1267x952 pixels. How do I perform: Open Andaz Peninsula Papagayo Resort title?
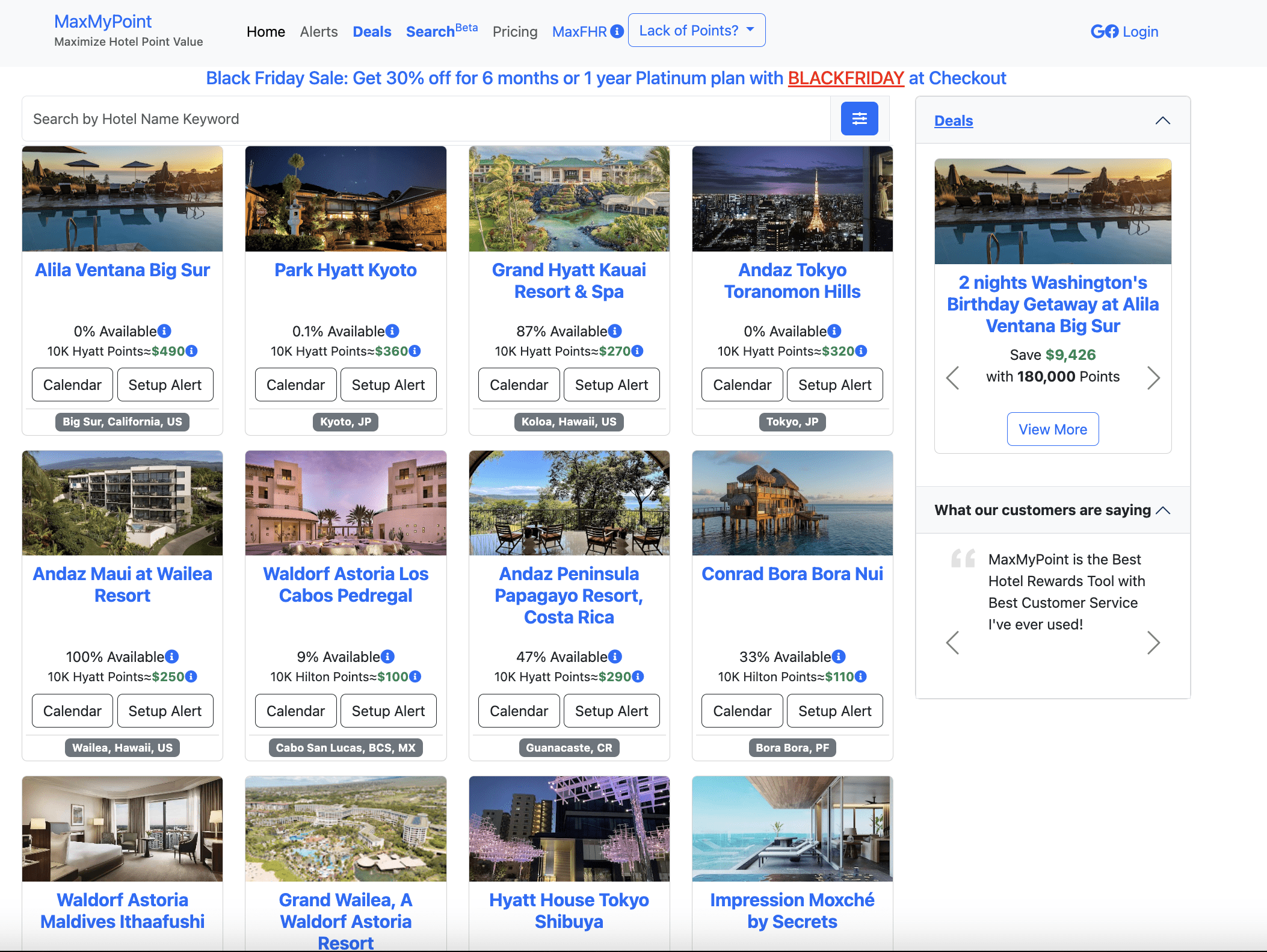[x=569, y=595]
